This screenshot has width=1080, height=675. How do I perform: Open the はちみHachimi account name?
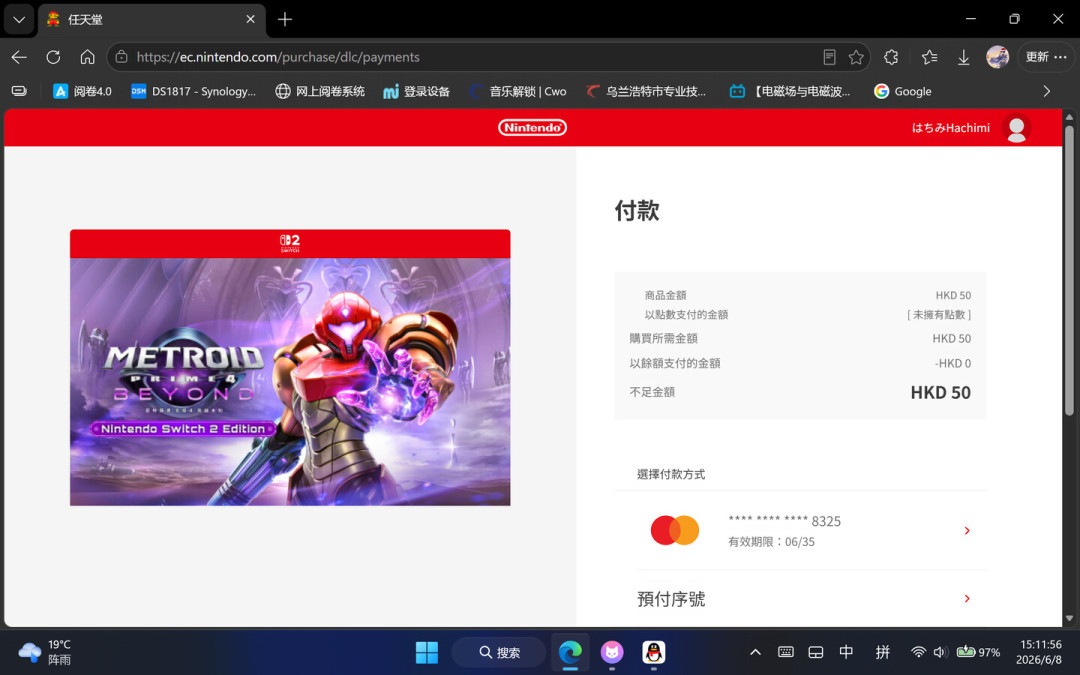coord(951,128)
